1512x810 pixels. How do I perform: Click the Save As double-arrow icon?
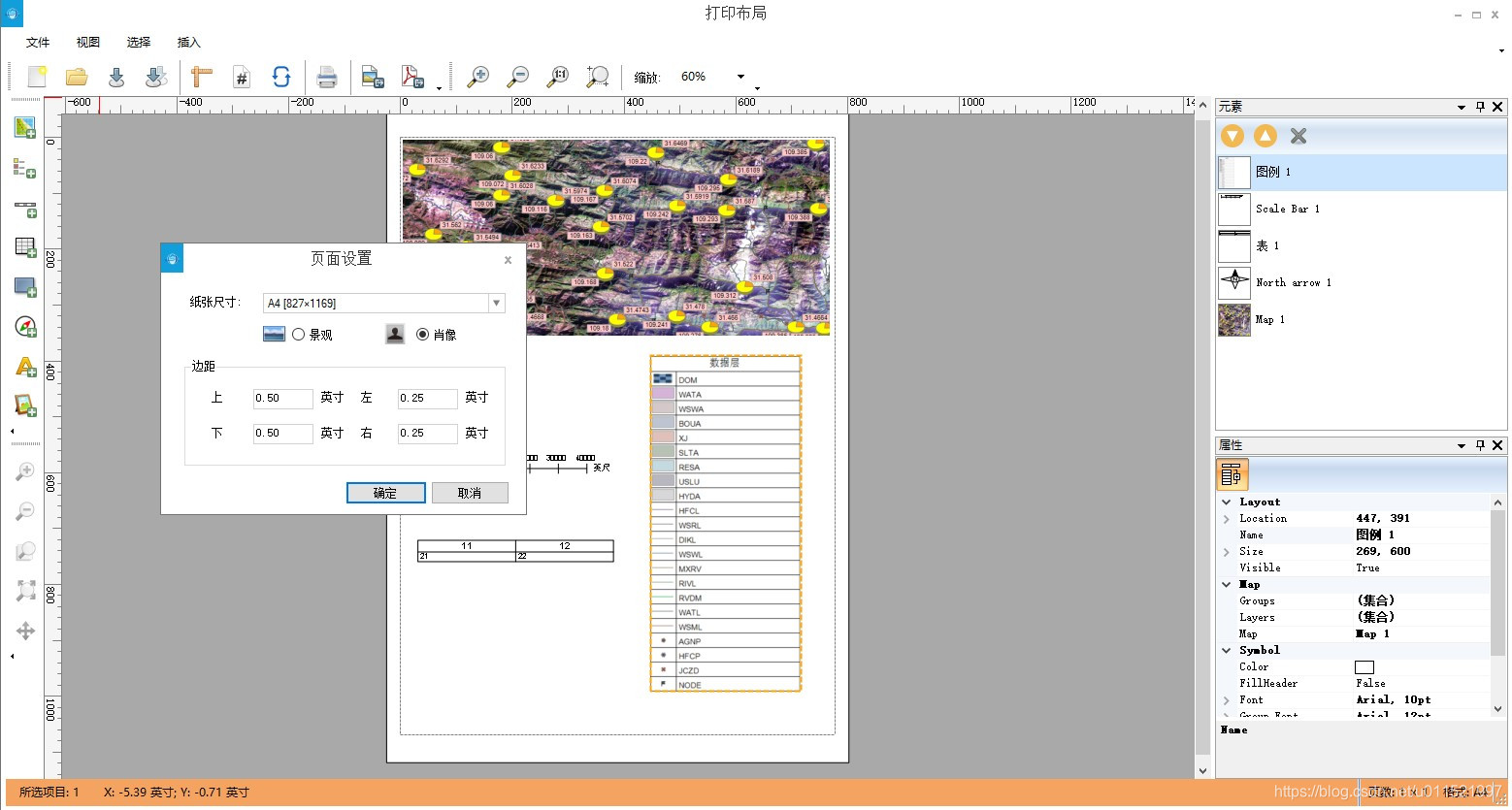click(x=156, y=77)
